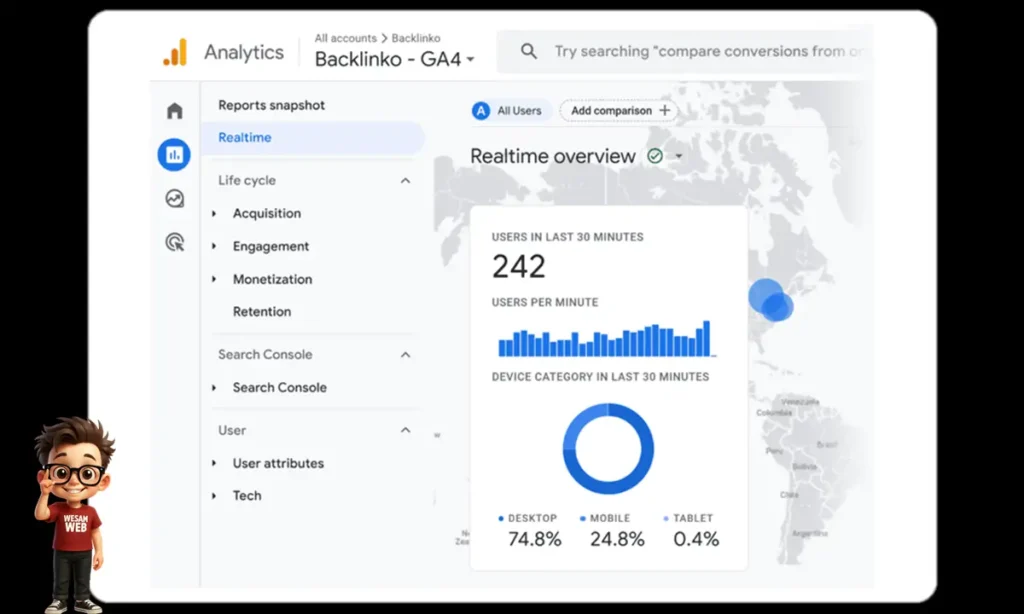This screenshot has height=614, width=1024.
Task: Select the Home icon in left navigation
Action: click(174, 110)
